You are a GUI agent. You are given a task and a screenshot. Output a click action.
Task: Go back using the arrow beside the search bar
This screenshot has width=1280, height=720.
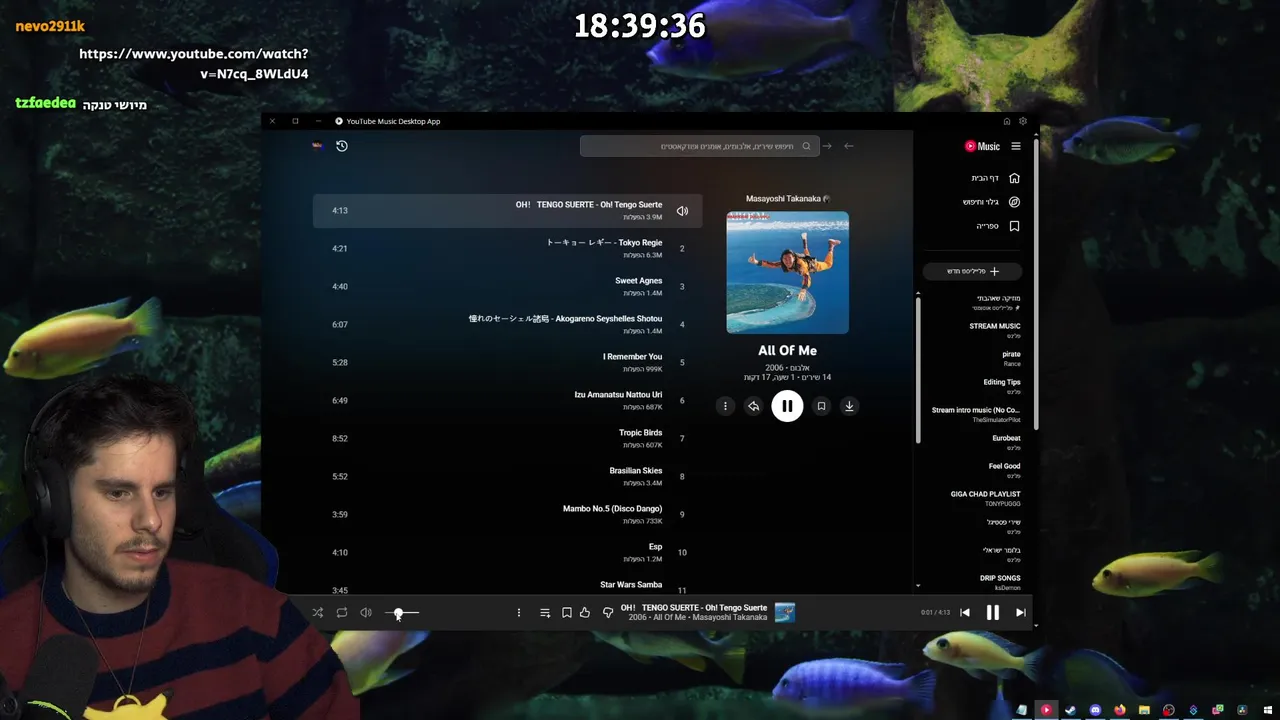(x=849, y=146)
